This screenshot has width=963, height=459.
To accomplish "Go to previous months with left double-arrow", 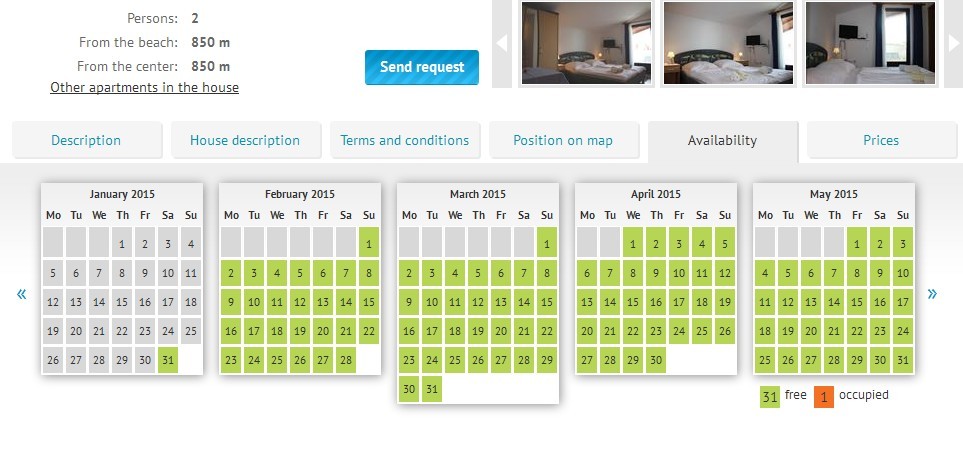I will 21,294.
